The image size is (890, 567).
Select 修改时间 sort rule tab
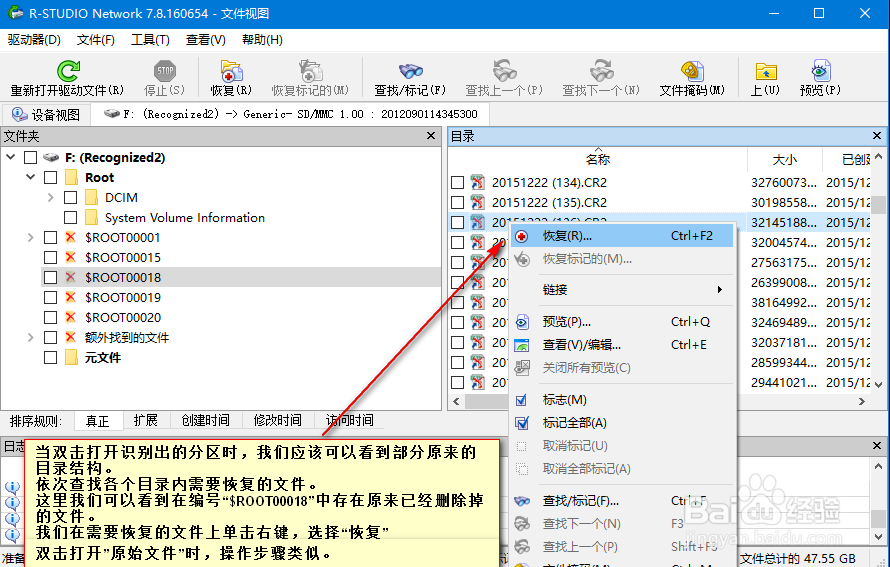point(278,421)
